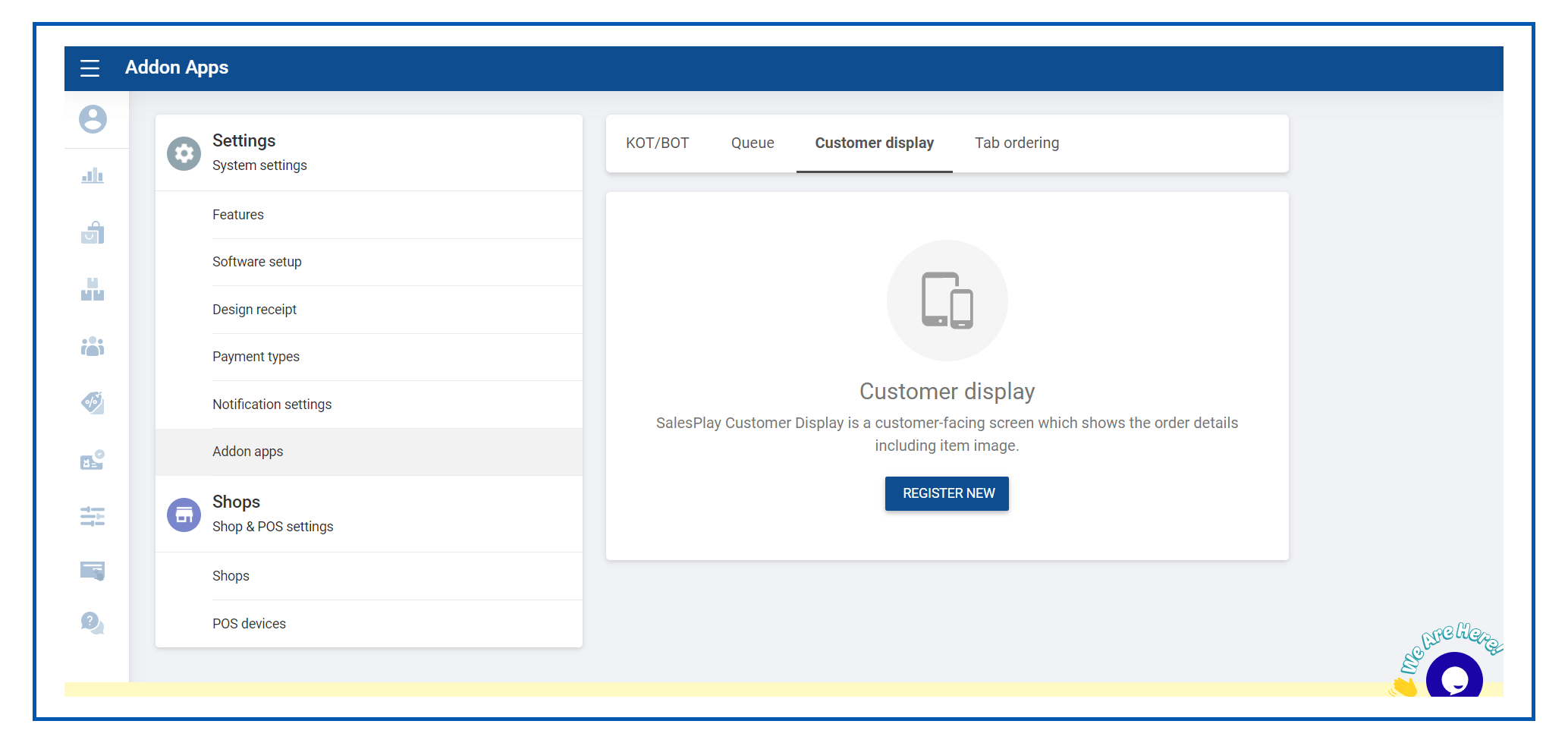Open POS devices under Shops
Screen dimensions: 1568x743
tap(249, 624)
